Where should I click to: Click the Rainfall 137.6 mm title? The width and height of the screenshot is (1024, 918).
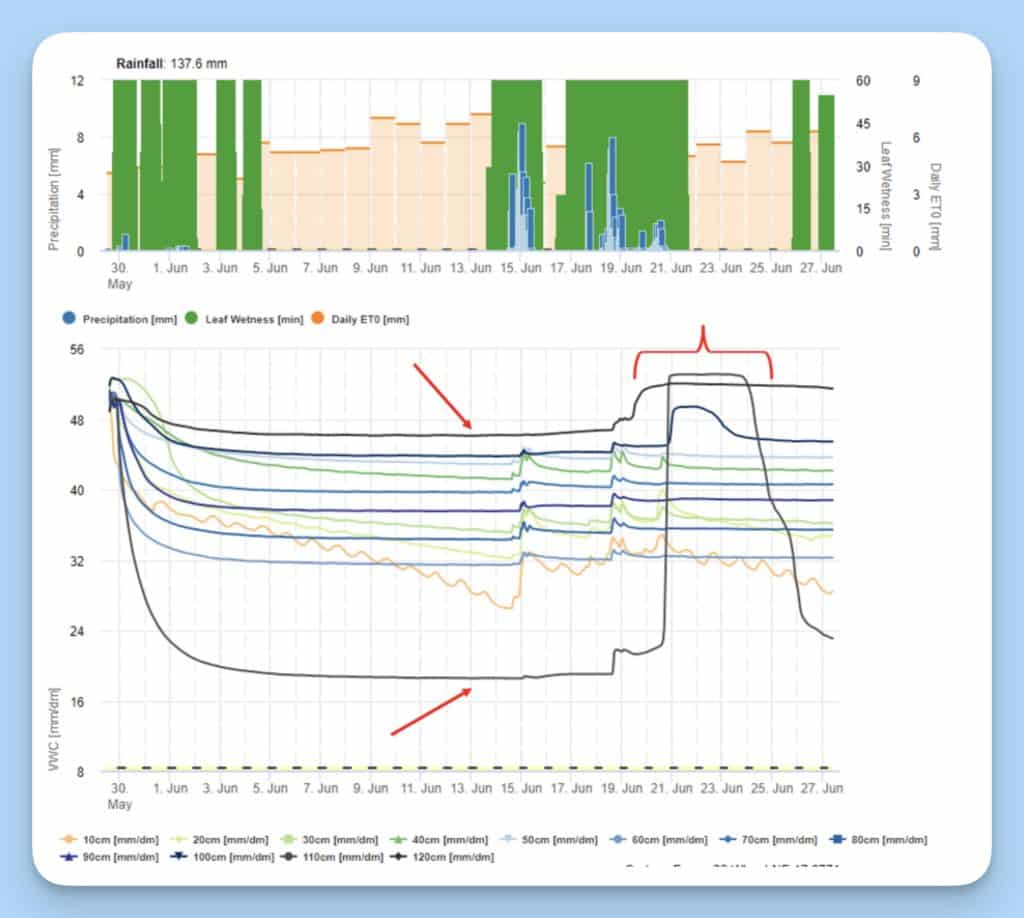point(172,64)
